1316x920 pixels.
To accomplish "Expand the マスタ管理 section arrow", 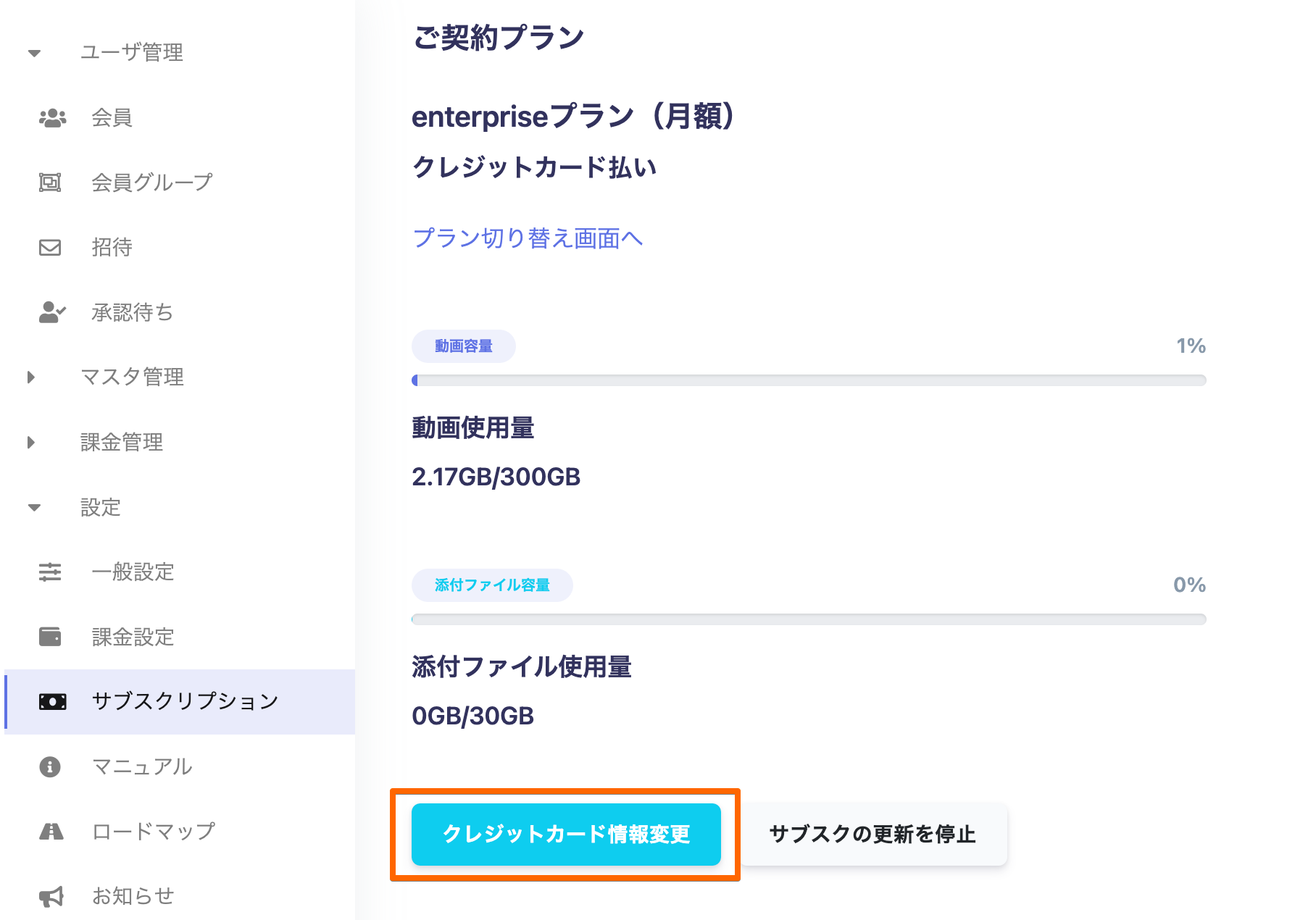I will 31,377.
